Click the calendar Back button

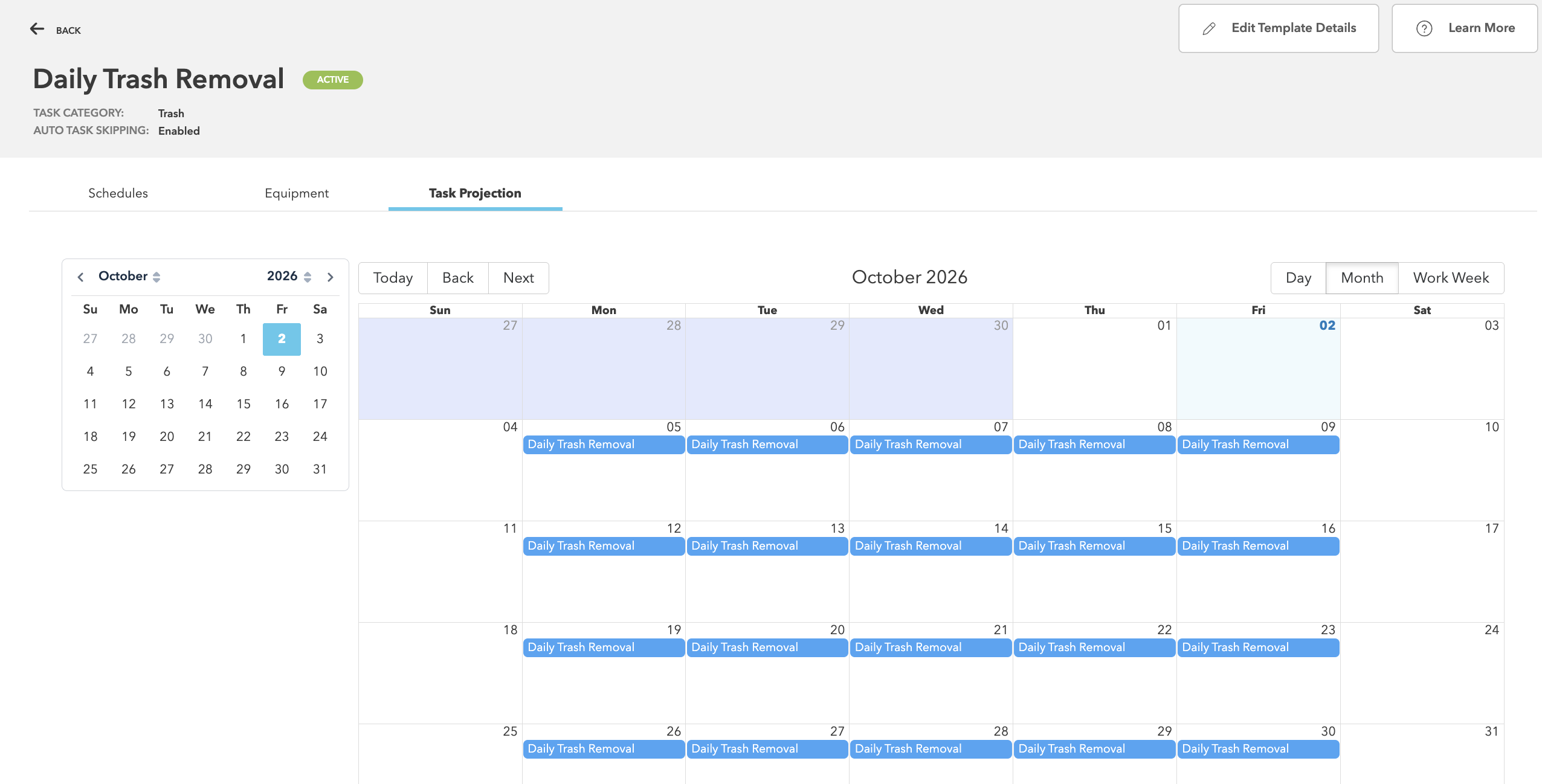[458, 278]
